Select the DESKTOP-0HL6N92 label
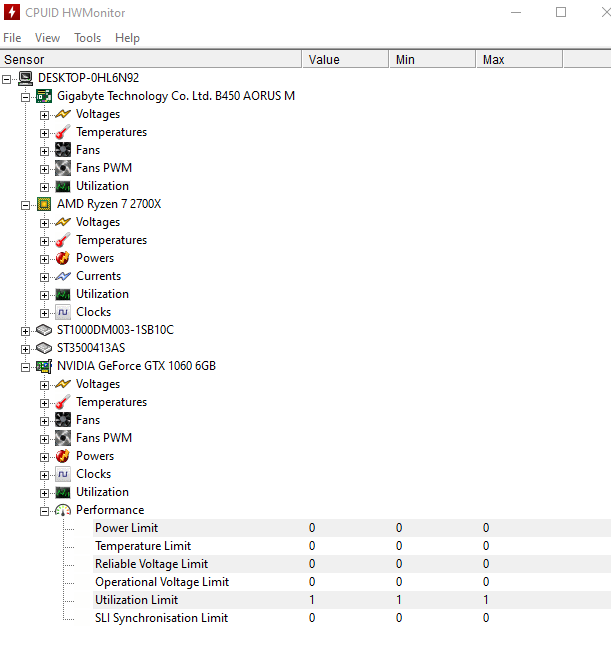Image resolution: width=611 pixels, height=658 pixels. tap(89, 78)
